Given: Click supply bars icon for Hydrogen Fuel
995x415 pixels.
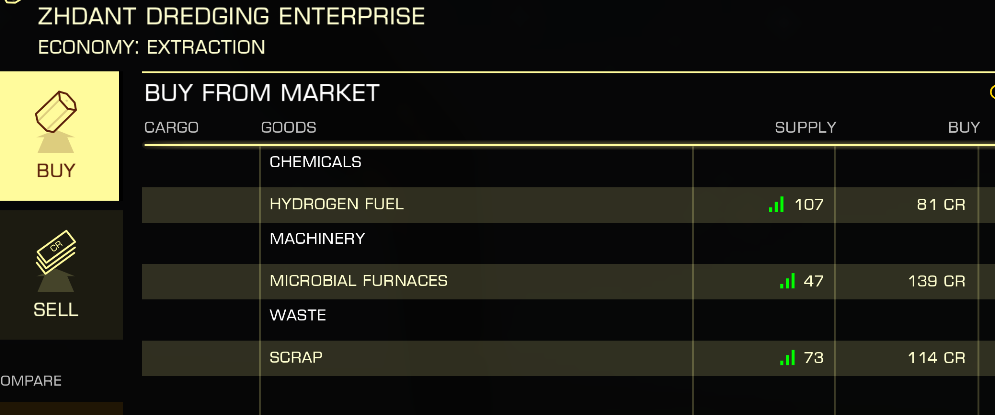Looking at the screenshot, I should click(776, 204).
